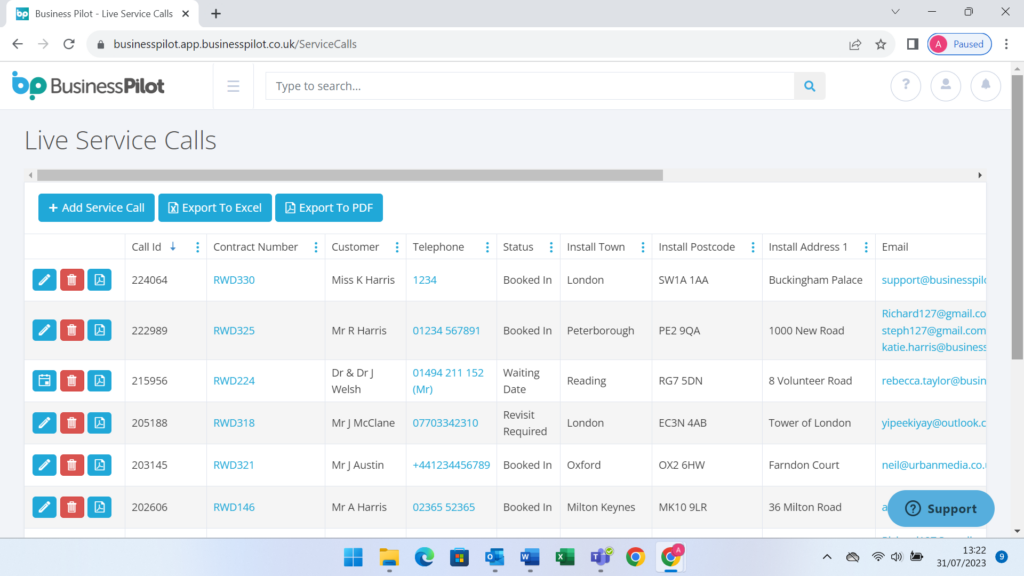Edit service call 202606 with pencil icon
The height and width of the screenshot is (576, 1024).
(x=44, y=507)
